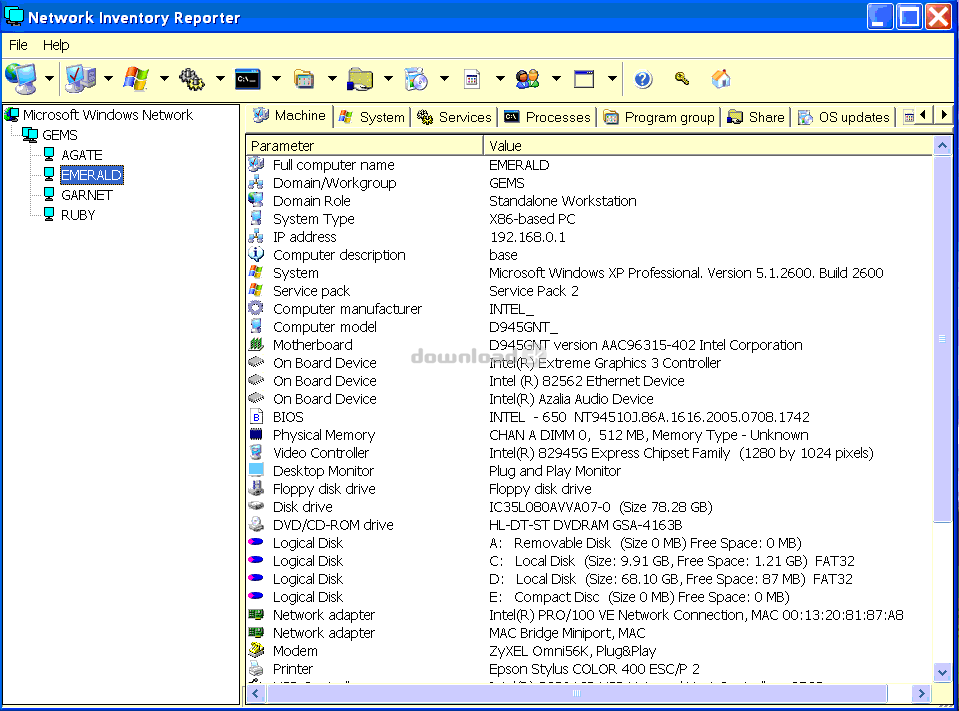This screenshot has height=711, width=959.
Task: Open the File menu
Action: click(18, 45)
